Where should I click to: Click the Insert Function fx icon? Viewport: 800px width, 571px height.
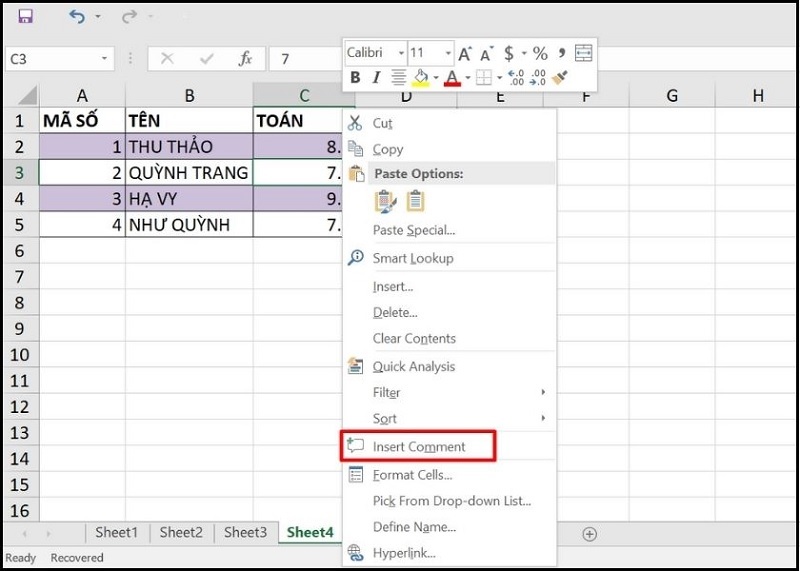coord(245,59)
